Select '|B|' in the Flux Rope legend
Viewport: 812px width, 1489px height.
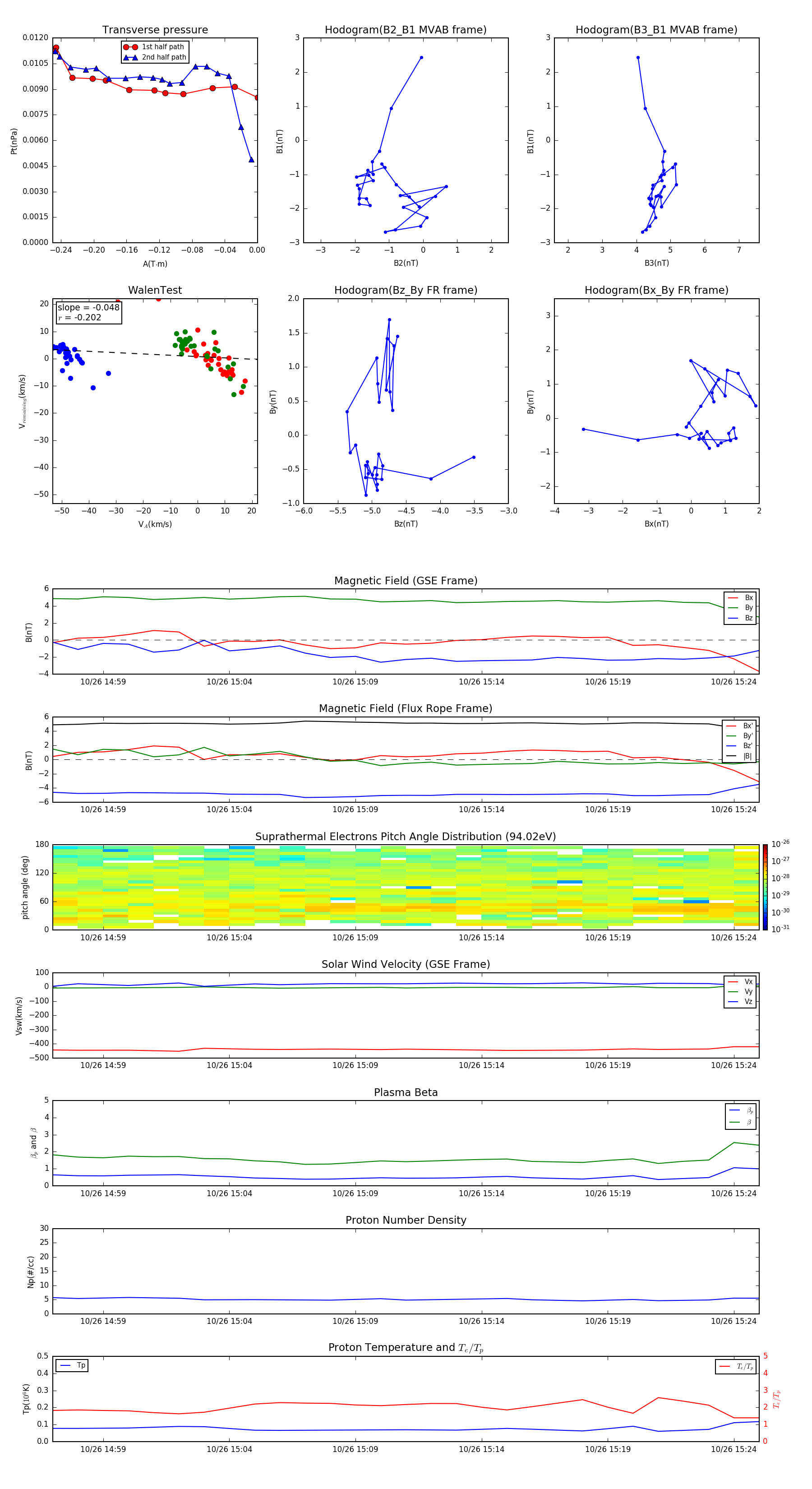point(740,756)
